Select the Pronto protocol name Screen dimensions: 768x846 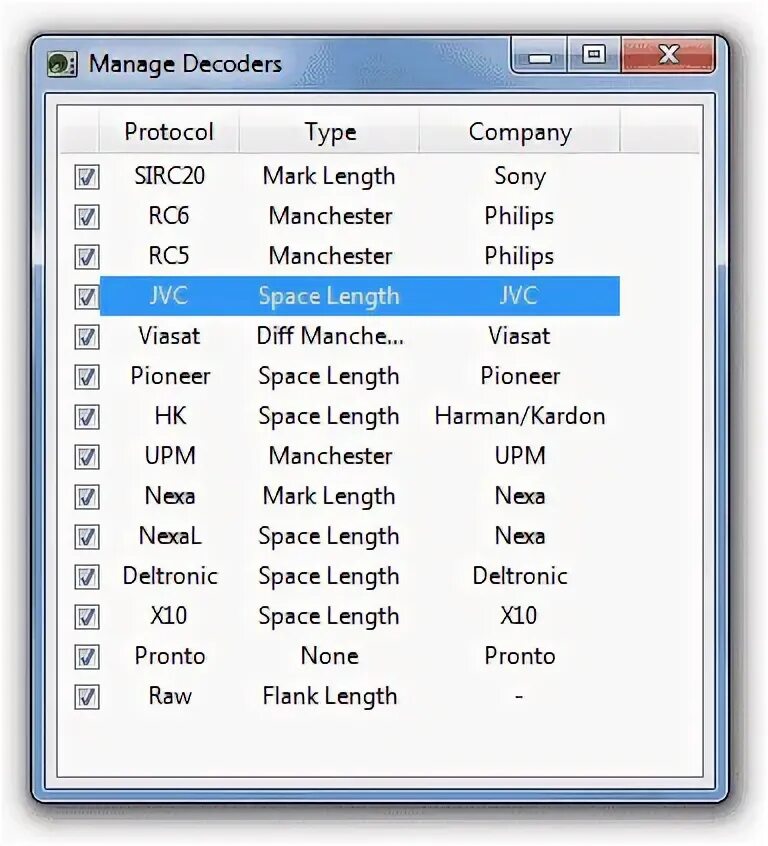point(170,656)
